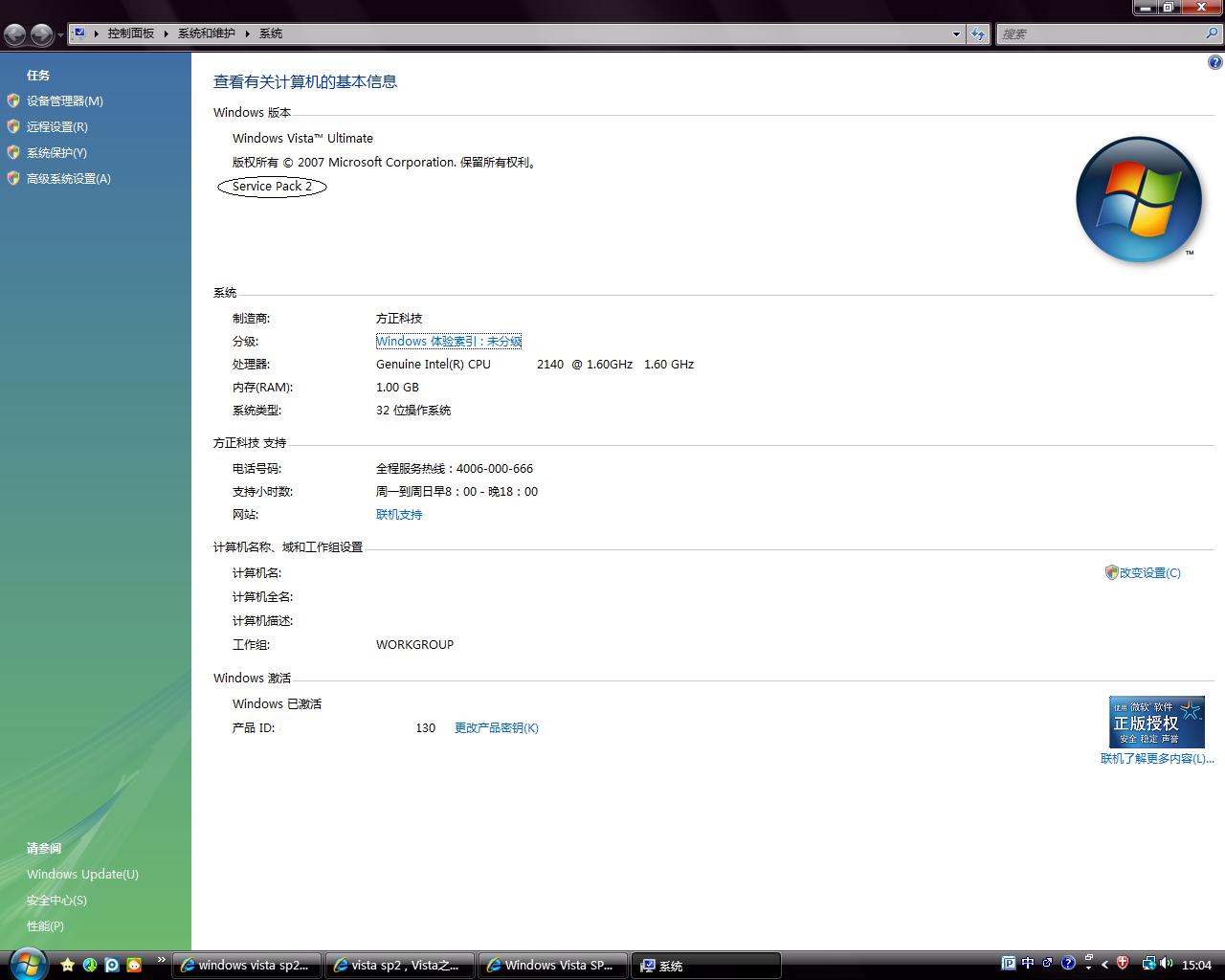Screen dimensions: 1225x980
Task: Expand the quick launch overflow chevron
Action: (x=161, y=959)
